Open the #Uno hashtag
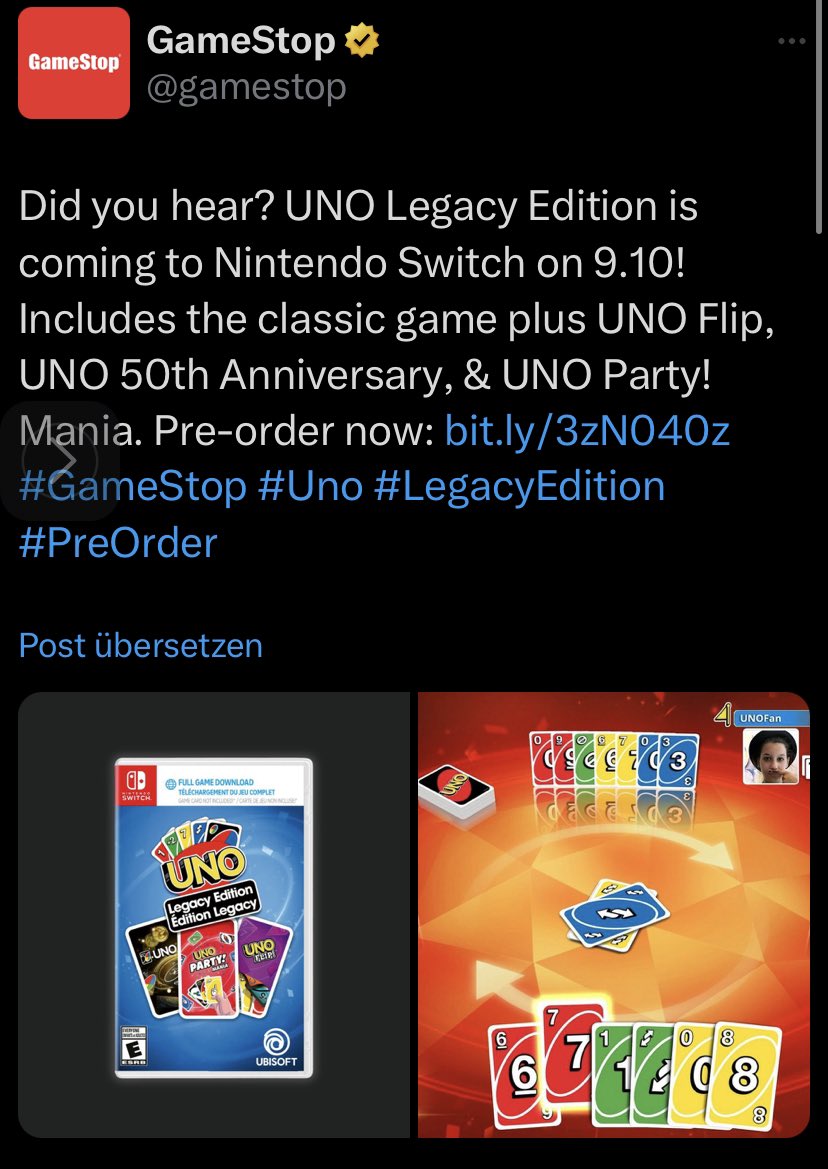This screenshot has width=828, height=1169. click(311, 486)
